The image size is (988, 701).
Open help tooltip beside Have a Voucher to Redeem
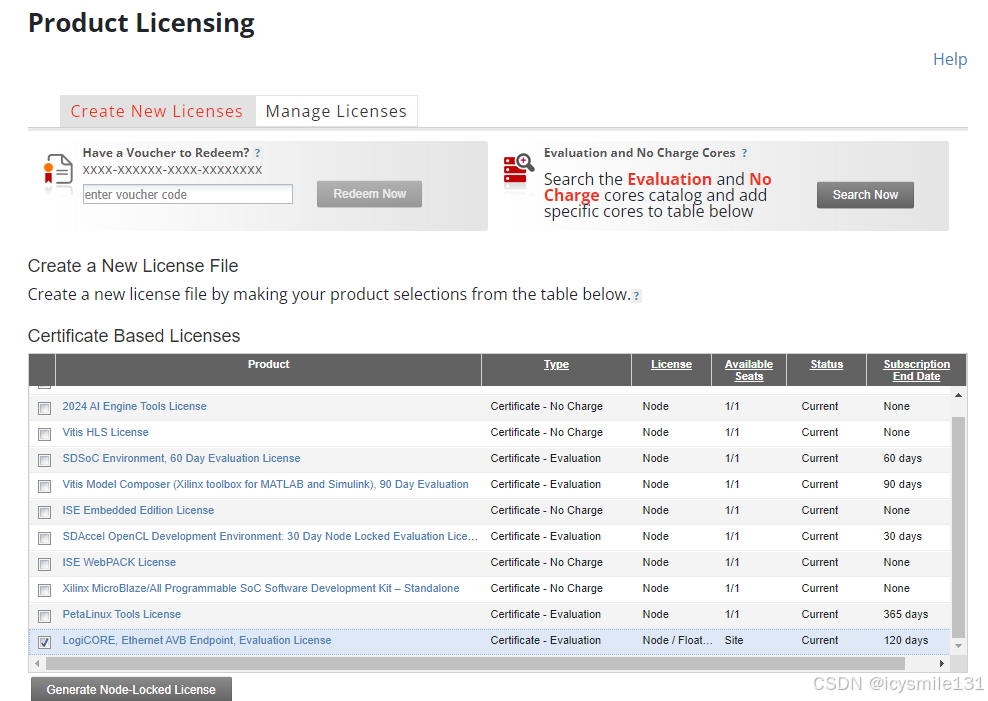257,153
